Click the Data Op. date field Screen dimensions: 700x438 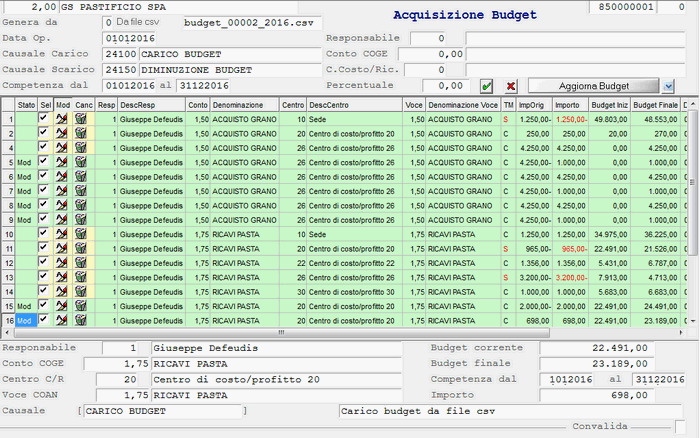coord(129,38)
